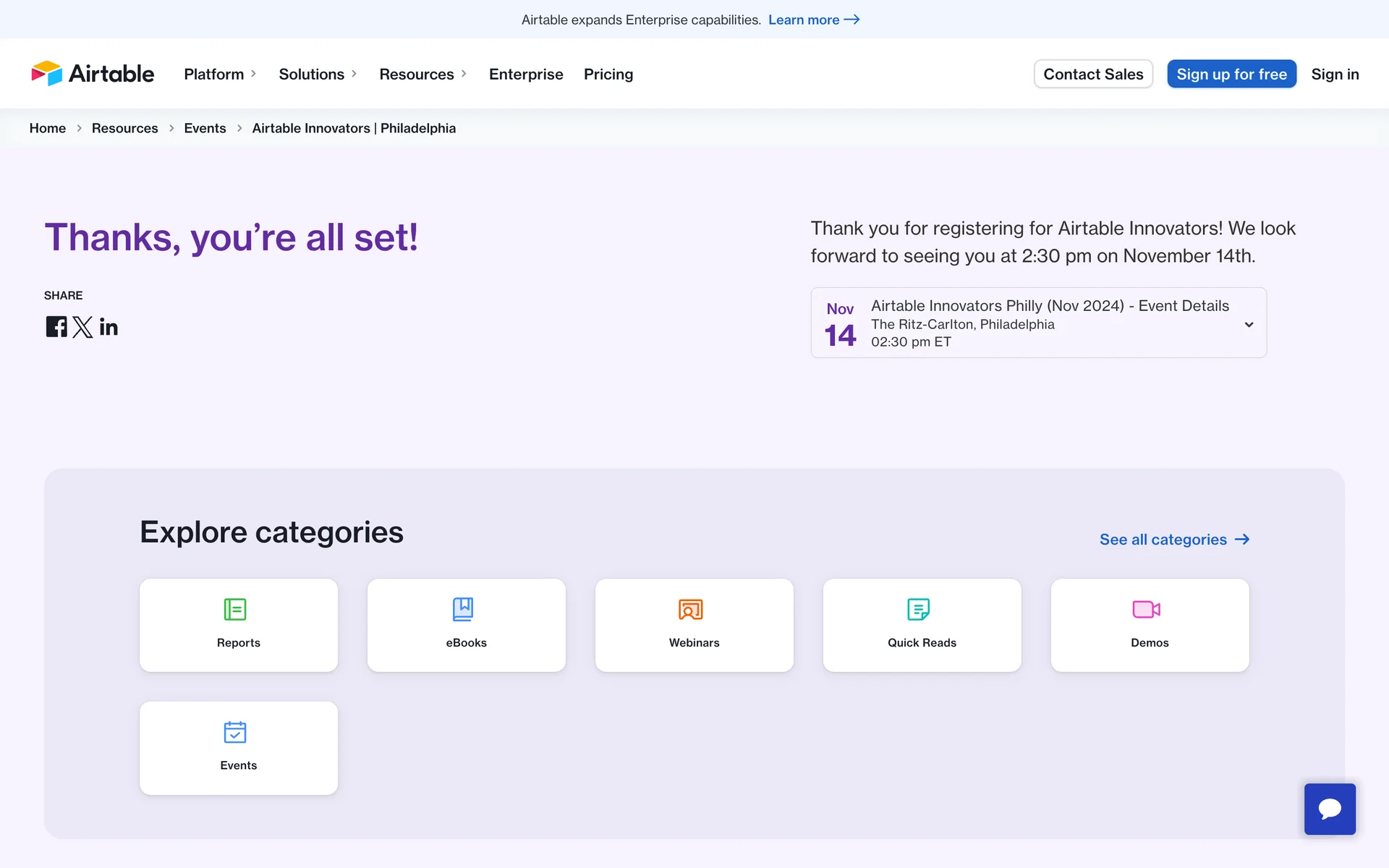Open the chat bubble widget
The height and width of the screenshot is (868, 1389).
1330,809
